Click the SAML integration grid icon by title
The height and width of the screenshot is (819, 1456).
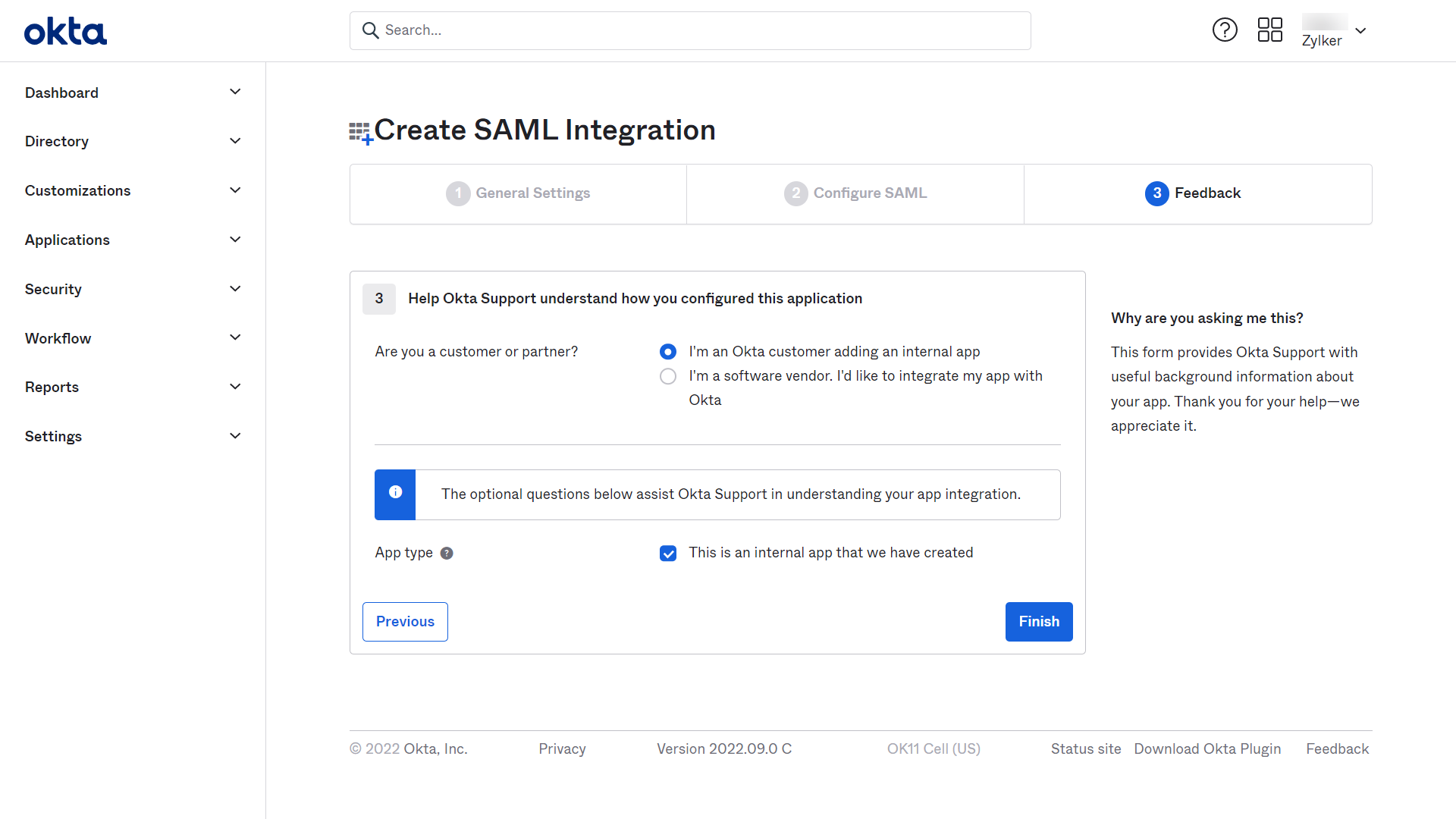(x=360, y=133)
